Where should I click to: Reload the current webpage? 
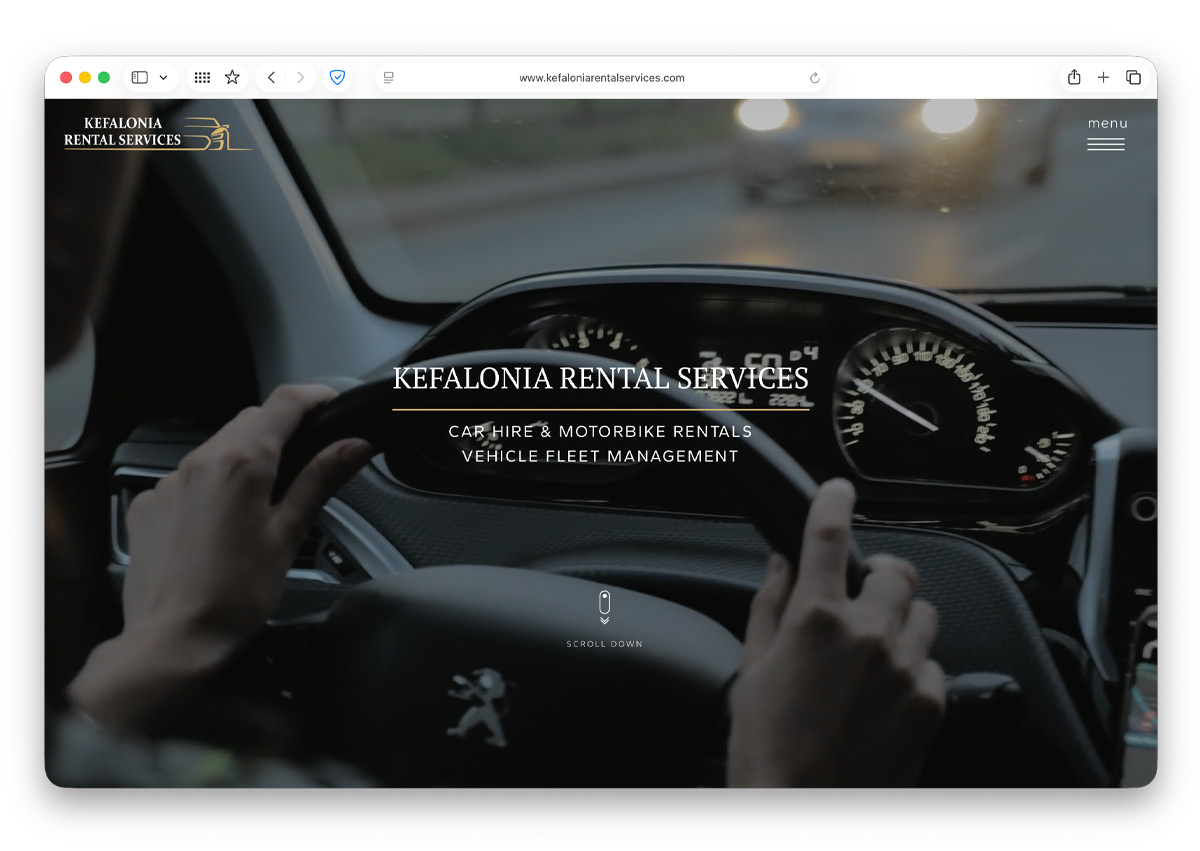tap(814, 77)
